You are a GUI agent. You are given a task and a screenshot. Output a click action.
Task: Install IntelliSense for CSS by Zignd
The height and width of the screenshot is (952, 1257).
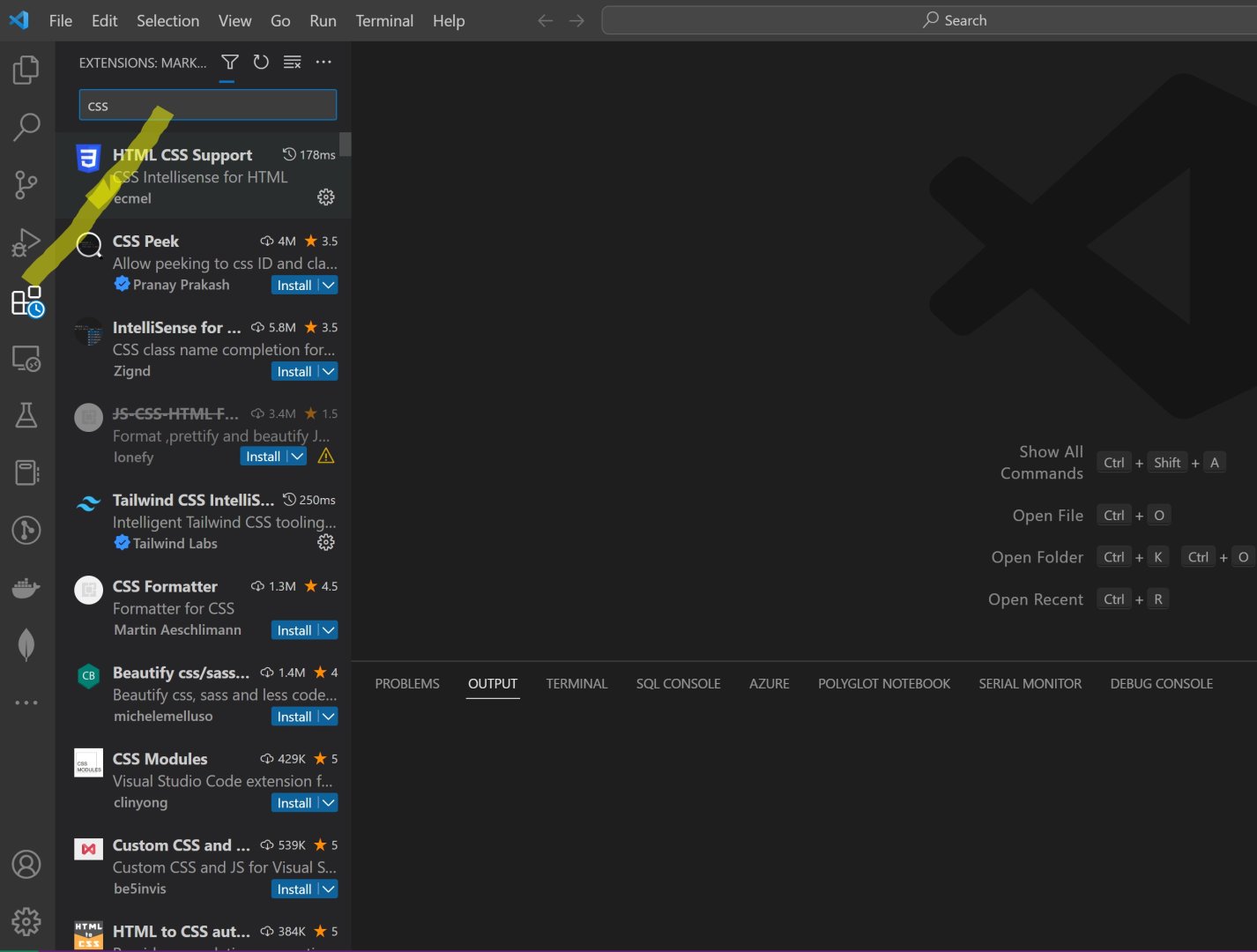[x=294, y=372]
